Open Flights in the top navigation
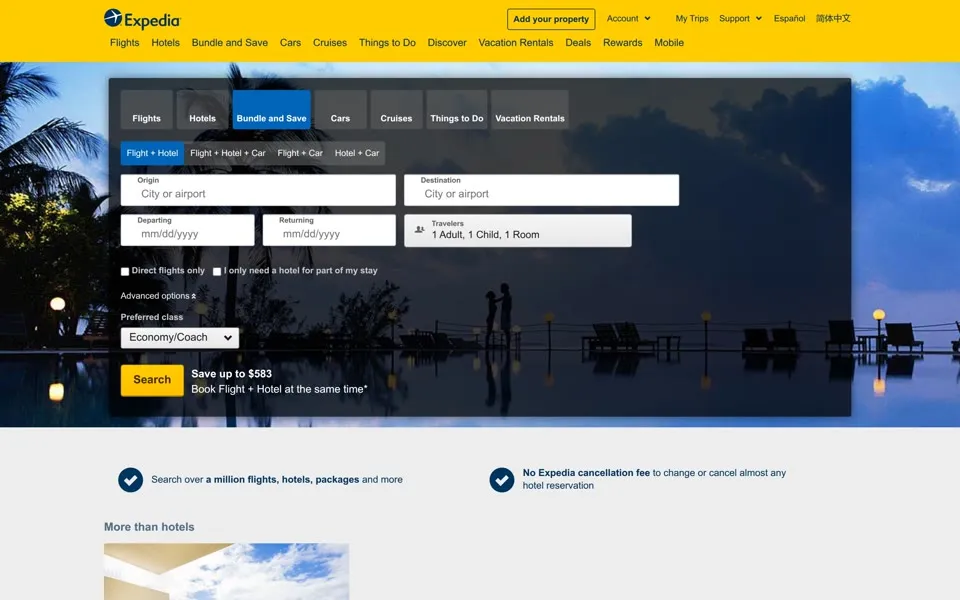 (x=124, y=43)
